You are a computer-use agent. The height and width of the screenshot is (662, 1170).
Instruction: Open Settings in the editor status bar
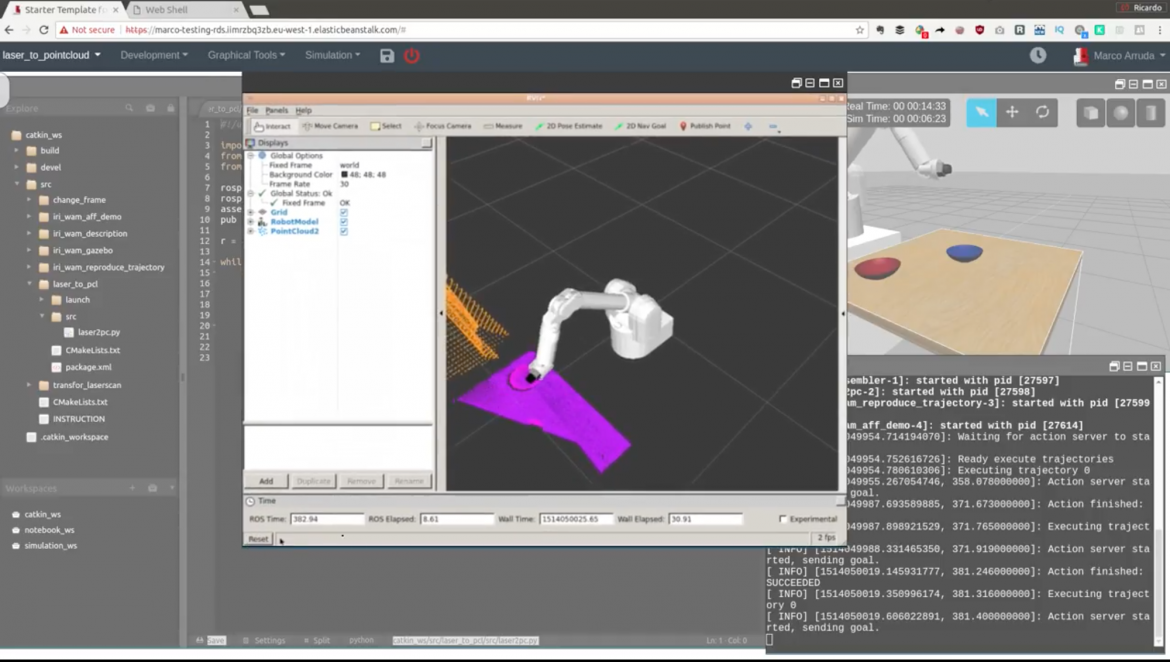[265, 640]
